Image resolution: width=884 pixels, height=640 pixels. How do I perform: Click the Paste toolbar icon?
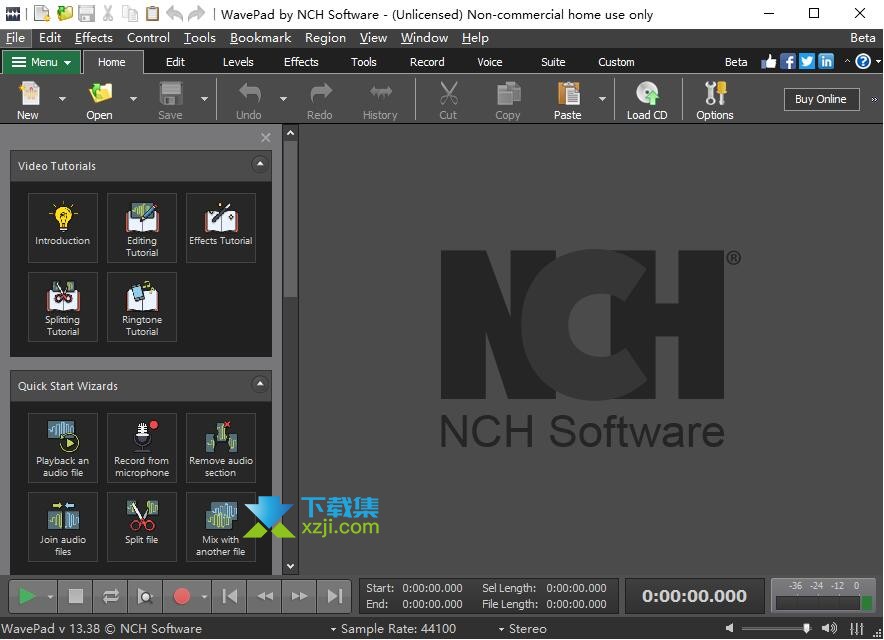[568, 100]
